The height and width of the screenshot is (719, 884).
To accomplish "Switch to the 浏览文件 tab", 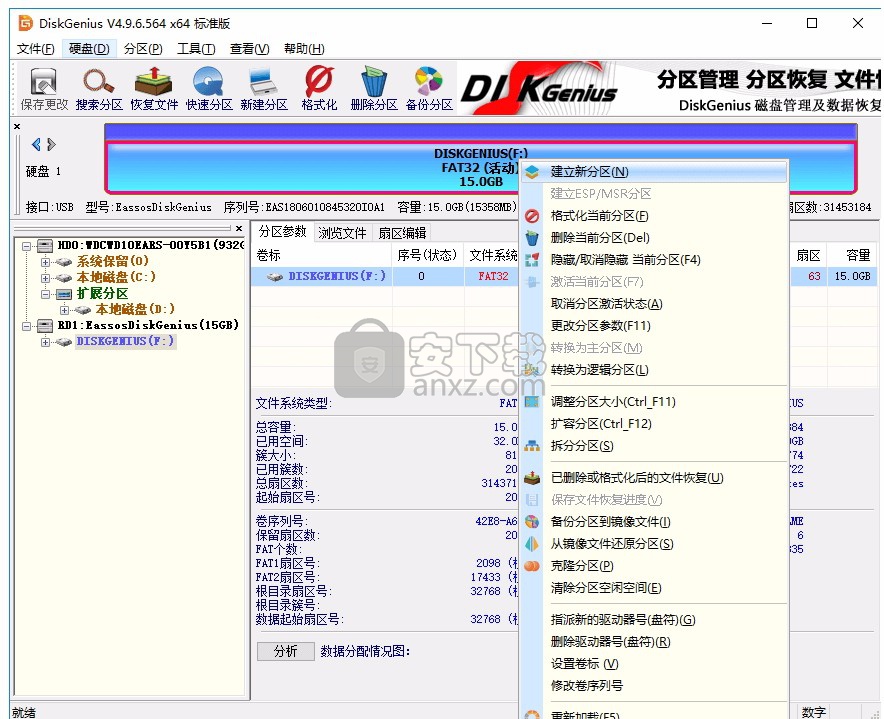I will tap(342, 232).
